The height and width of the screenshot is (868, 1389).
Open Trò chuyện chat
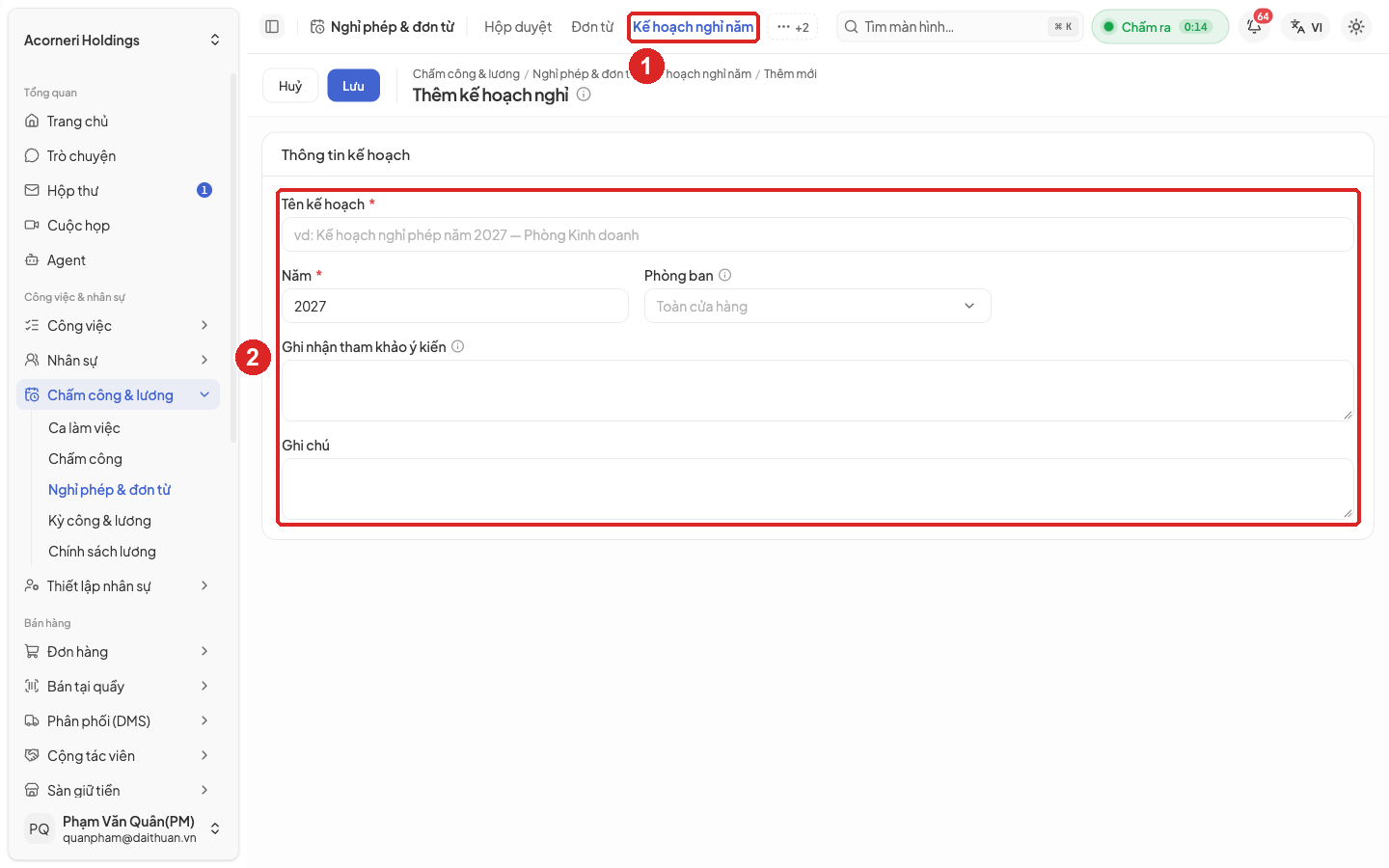[x=118, y=156]
